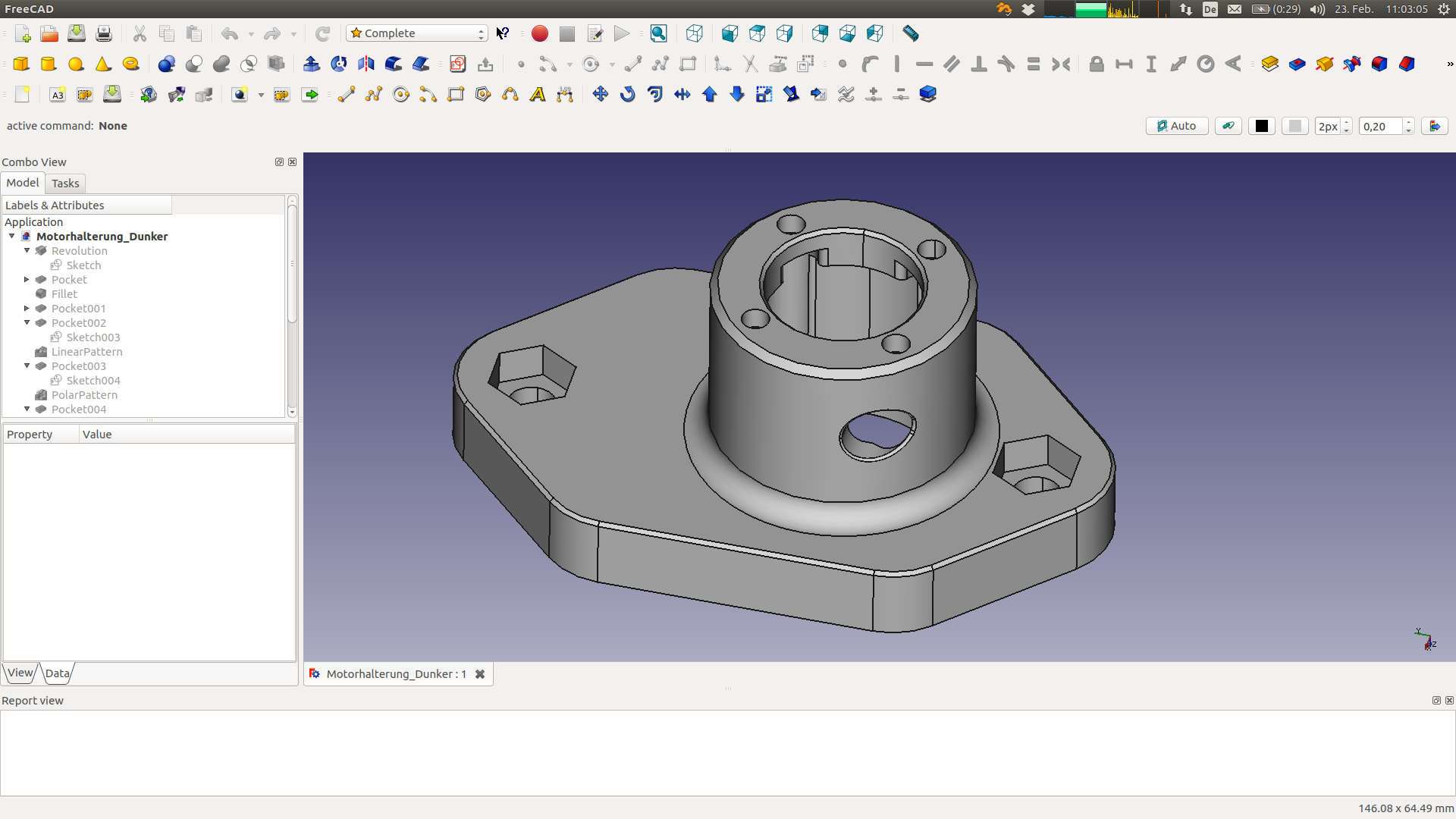Click the Draft Move tool
Screen dimensions: 1456x819
[x=600, y=94]
